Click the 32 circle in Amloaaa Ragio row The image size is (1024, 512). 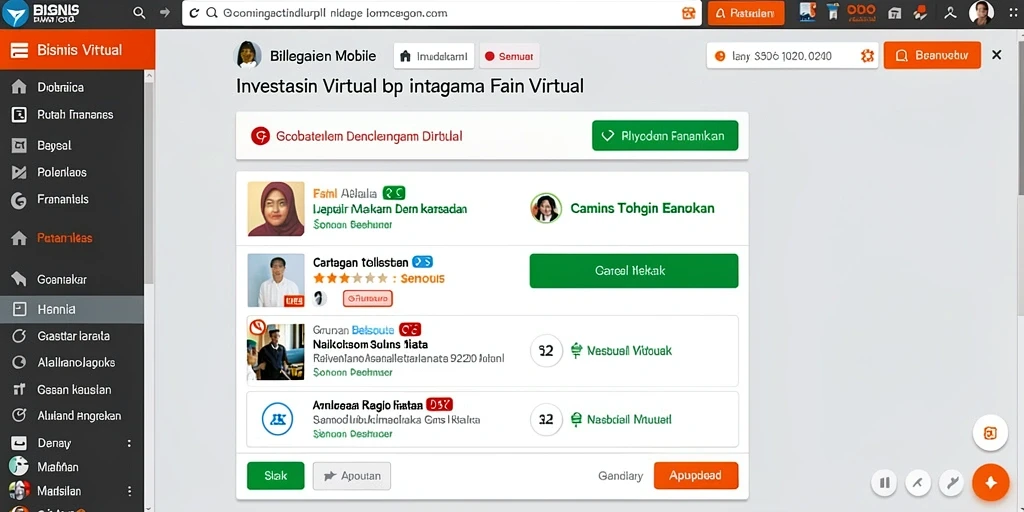(x=546, y=419)
